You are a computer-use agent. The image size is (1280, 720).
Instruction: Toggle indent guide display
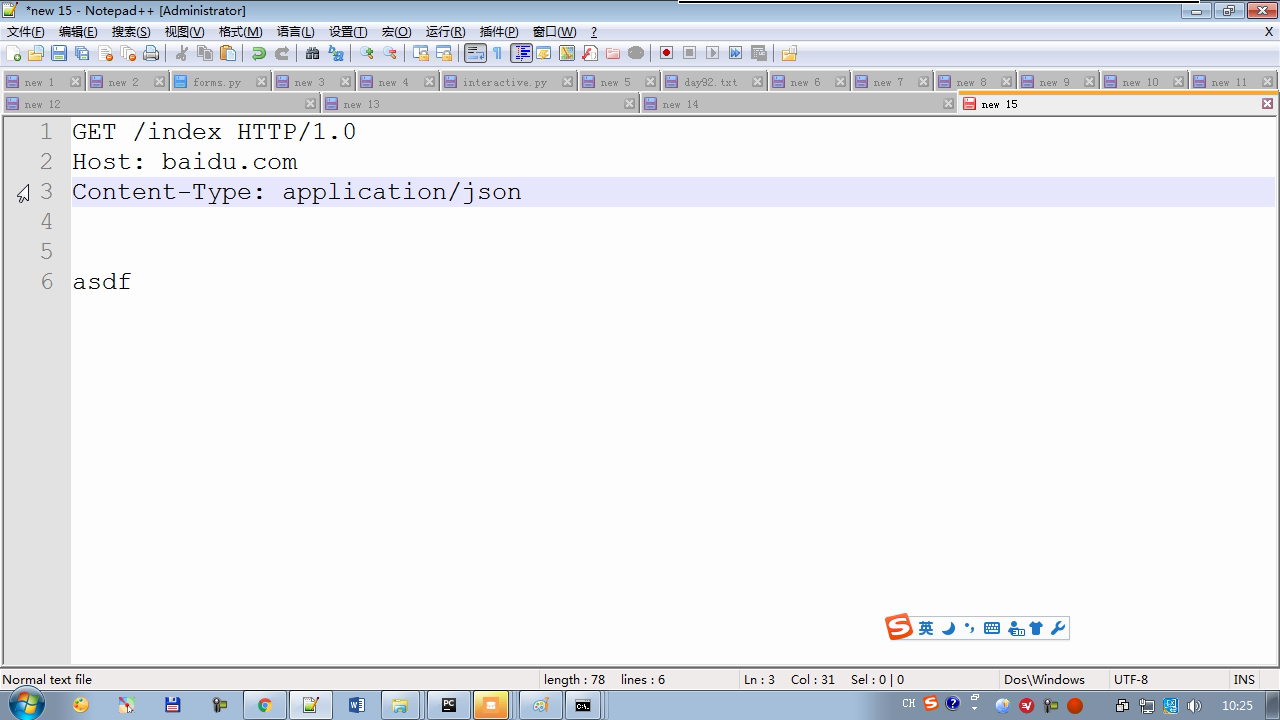tap(521, 54)
